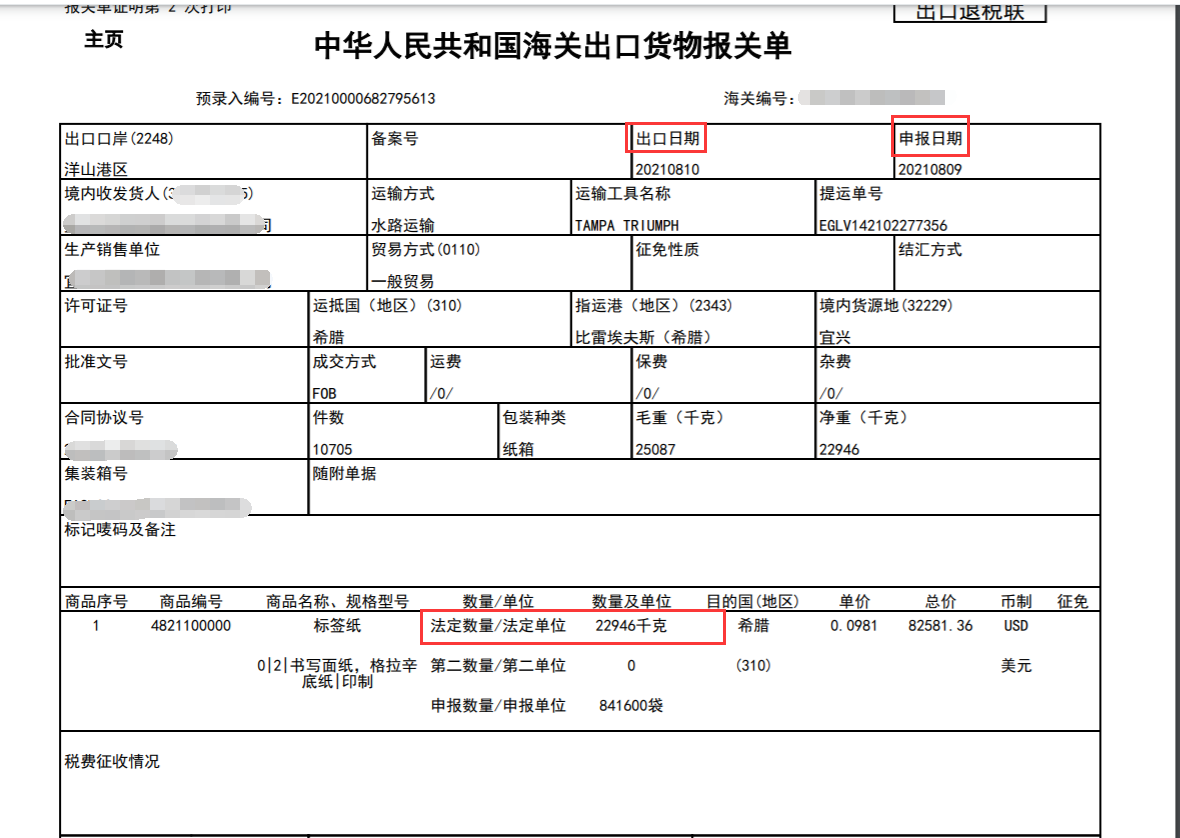1180x838 pixels.
Task: Click the 许可证号 label
Action: point(96,305)
